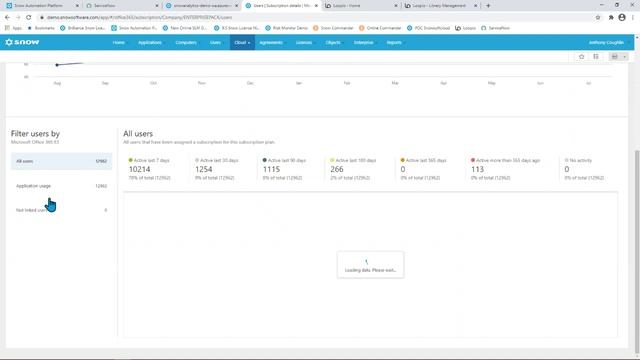
Task: Open the Chrome three-dot menu
Action: (x=633, y=17)
